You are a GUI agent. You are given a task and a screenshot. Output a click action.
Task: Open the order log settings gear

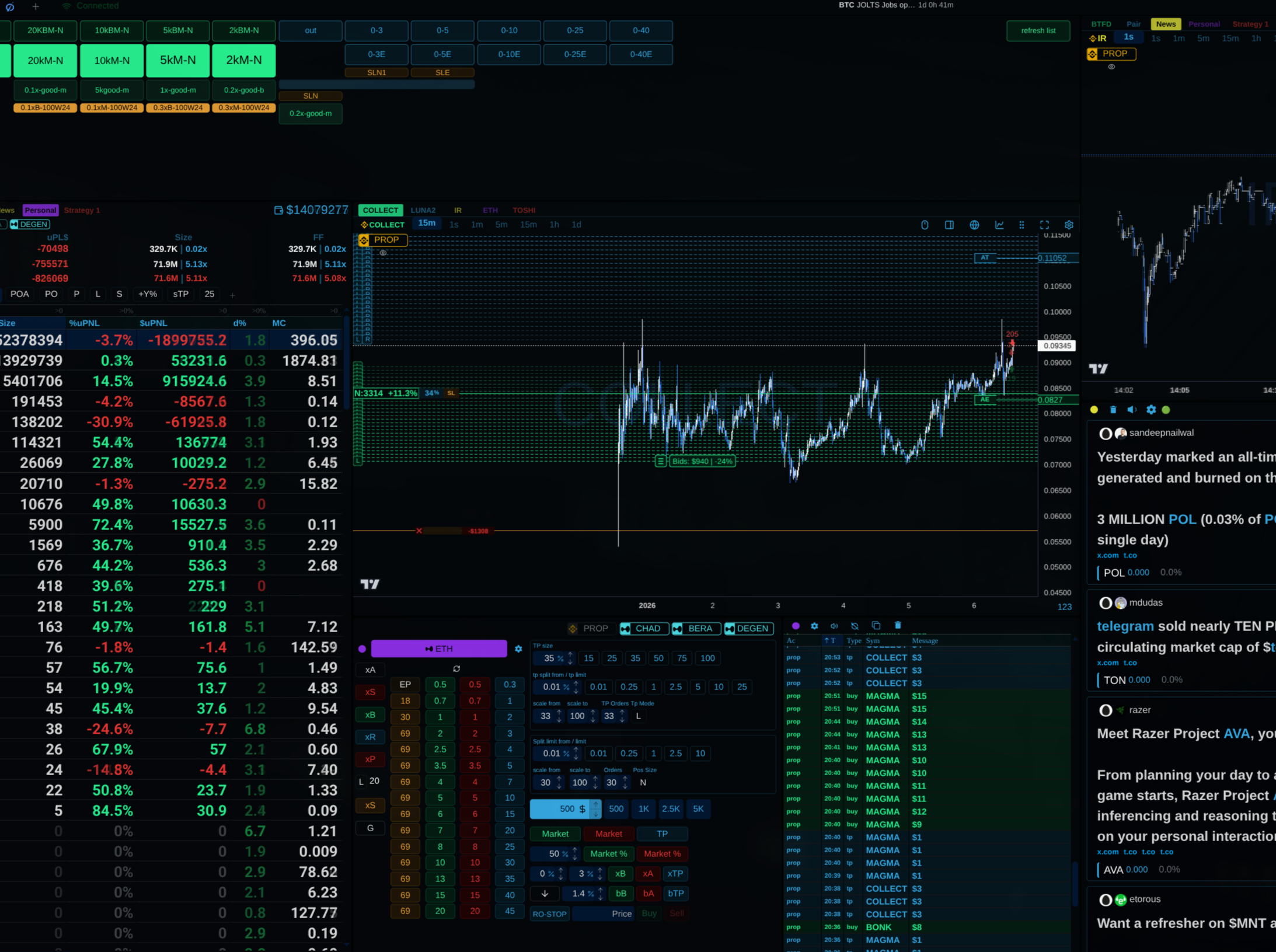point(814,626)
